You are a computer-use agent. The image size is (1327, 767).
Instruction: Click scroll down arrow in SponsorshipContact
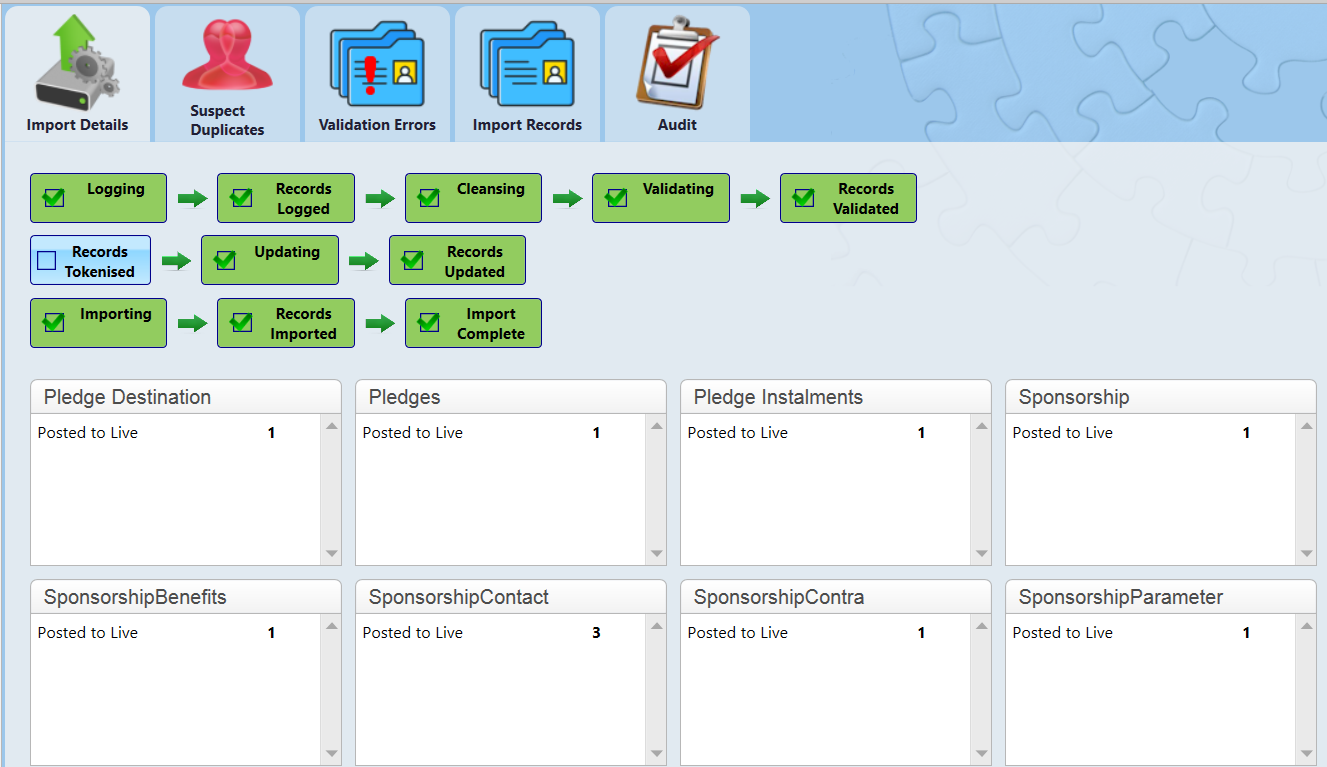point(657,754)
